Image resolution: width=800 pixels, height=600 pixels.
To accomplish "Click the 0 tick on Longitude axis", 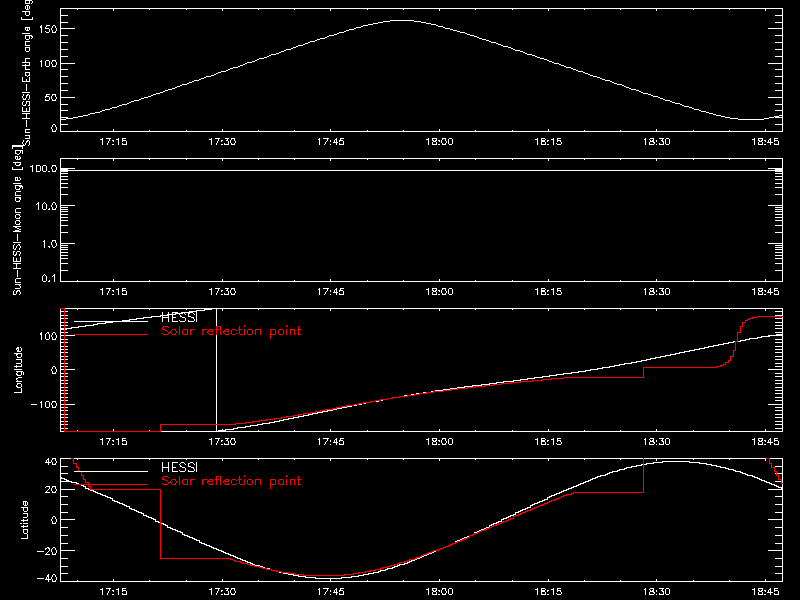I will tap(54, 370).
